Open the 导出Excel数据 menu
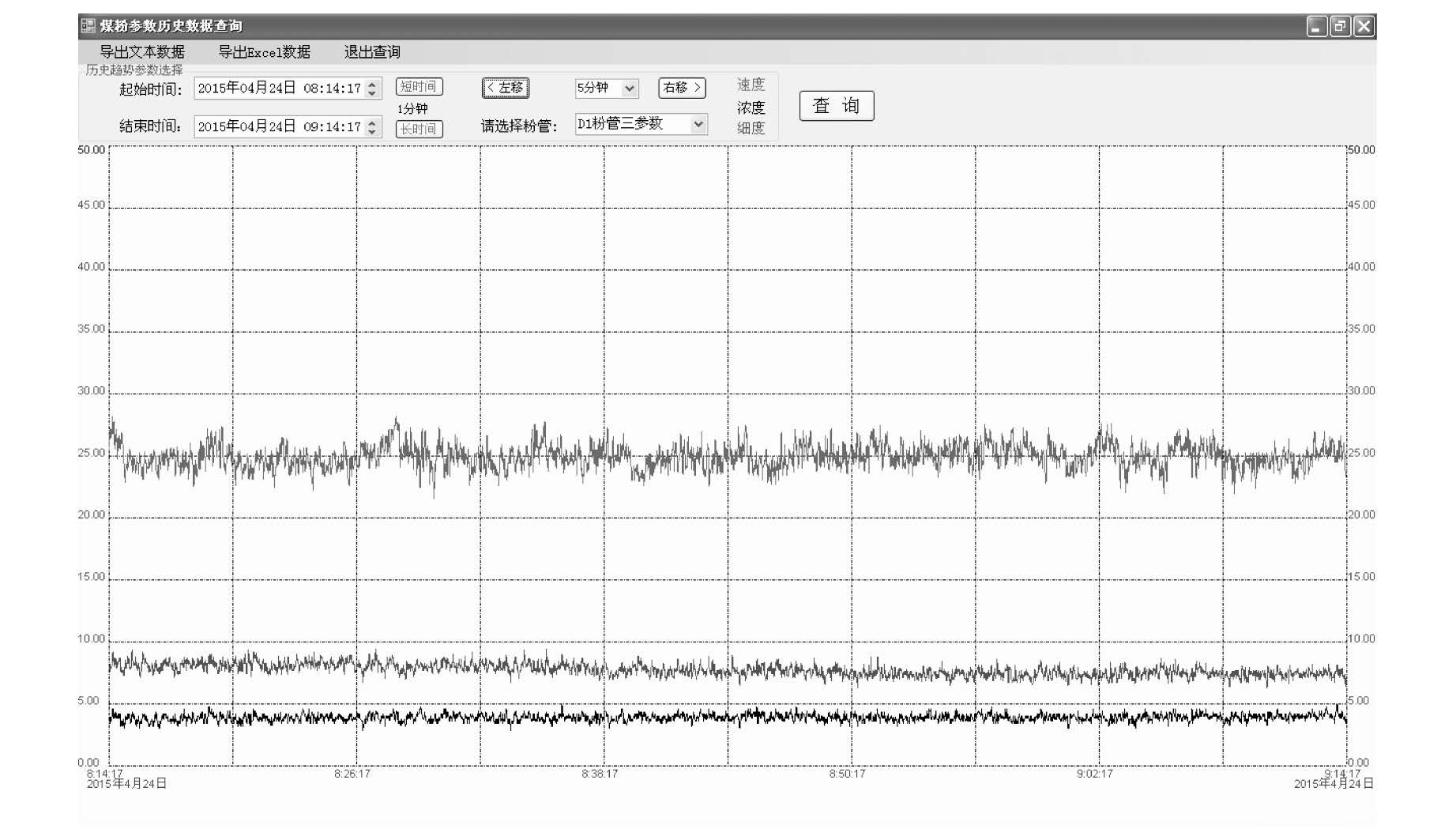 (x=264, y=52)
